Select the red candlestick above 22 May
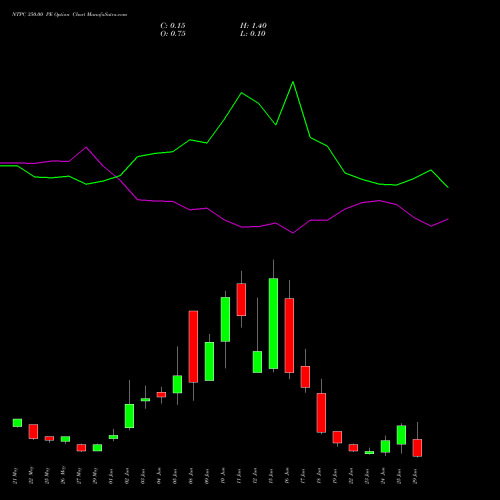 [33, 431]
